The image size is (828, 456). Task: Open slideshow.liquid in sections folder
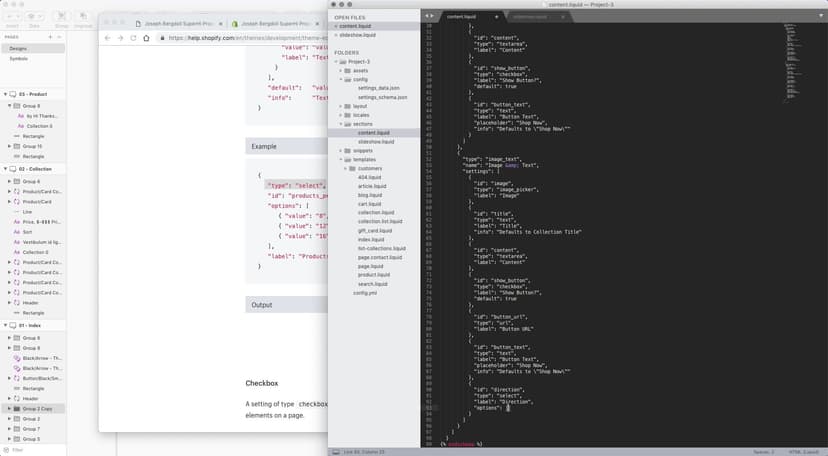[376, 141]
